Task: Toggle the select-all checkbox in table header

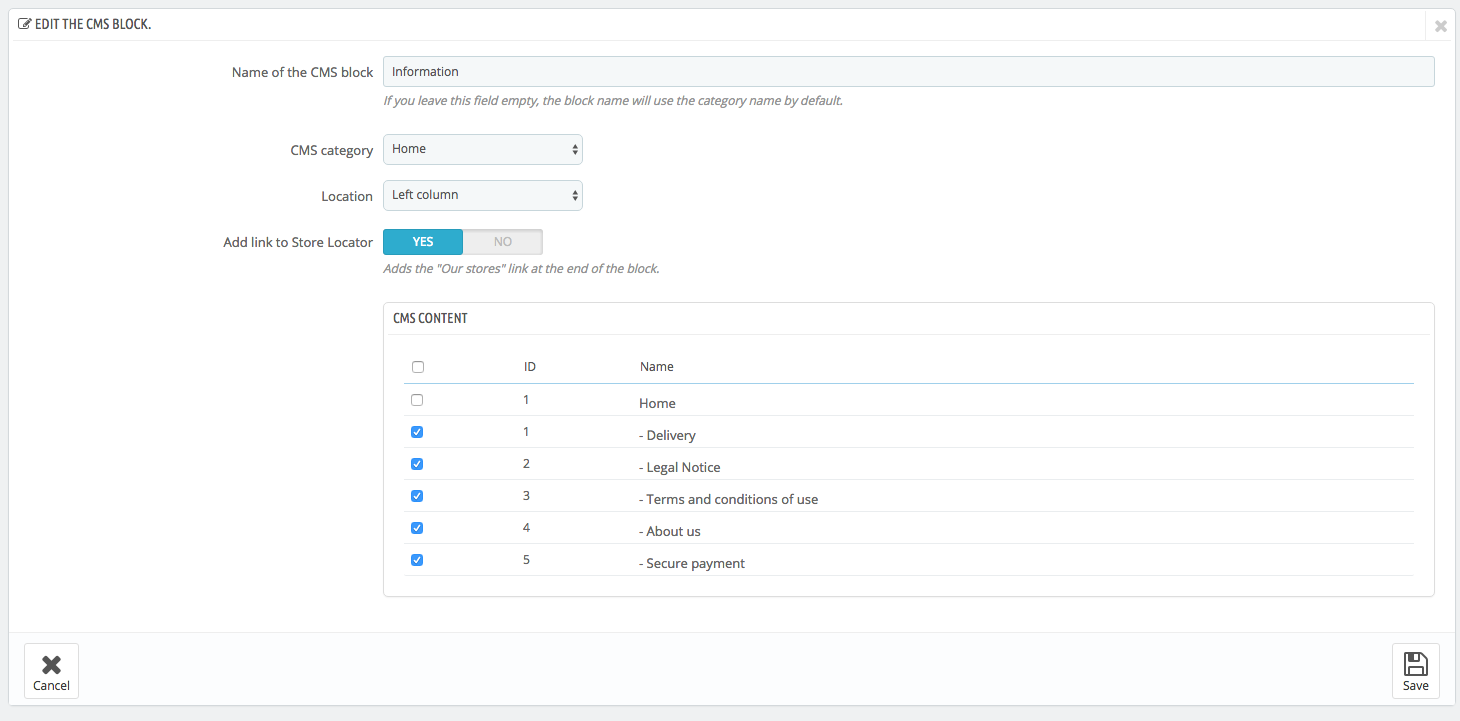Action: [x=418, y=367]
